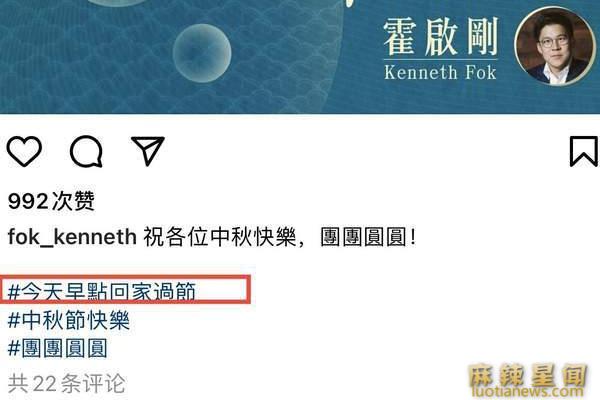This screenshot has width=600, height=400.
Task: Click 團團圓圓! at the caption's end
Action: (x=368, y=237)
